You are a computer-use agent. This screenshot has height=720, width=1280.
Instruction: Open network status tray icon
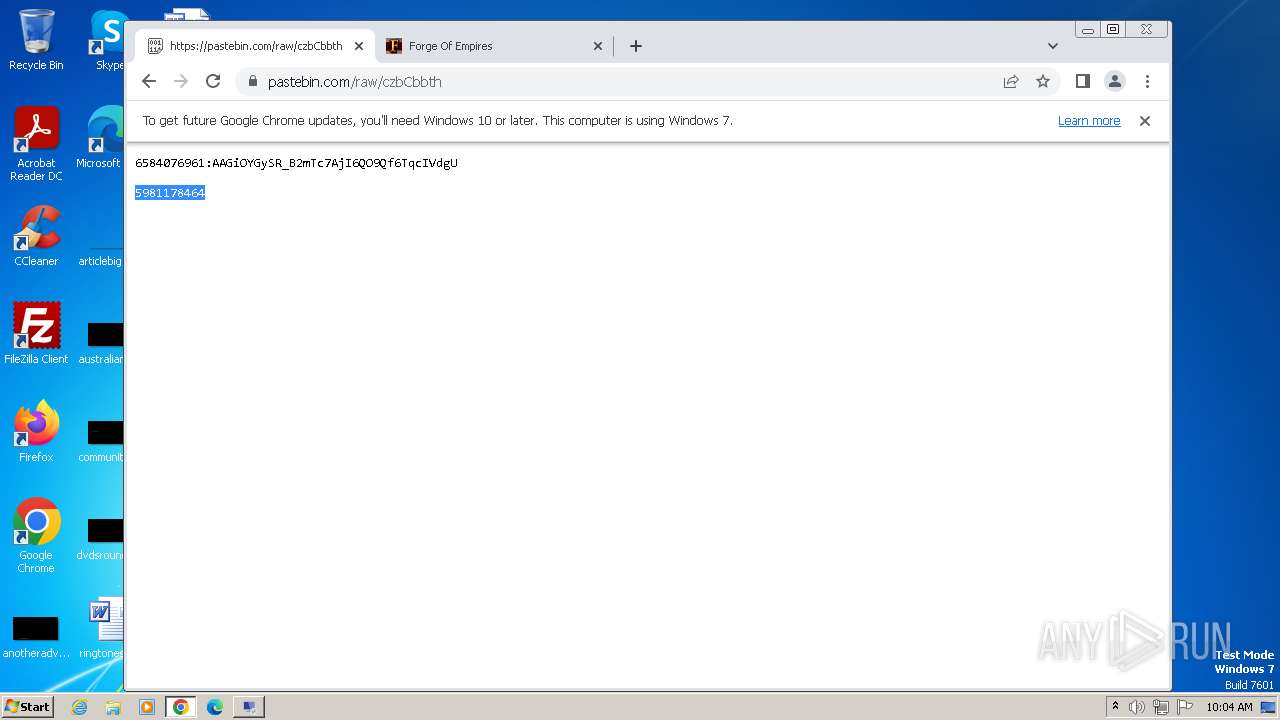pos(1161,707)
